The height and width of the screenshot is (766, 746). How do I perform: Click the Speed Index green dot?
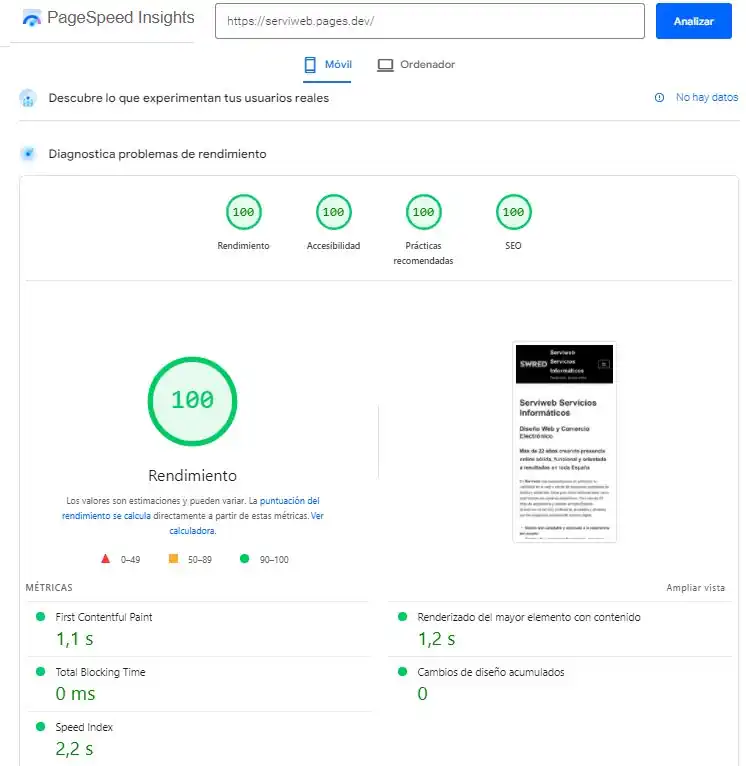point(41,726)
